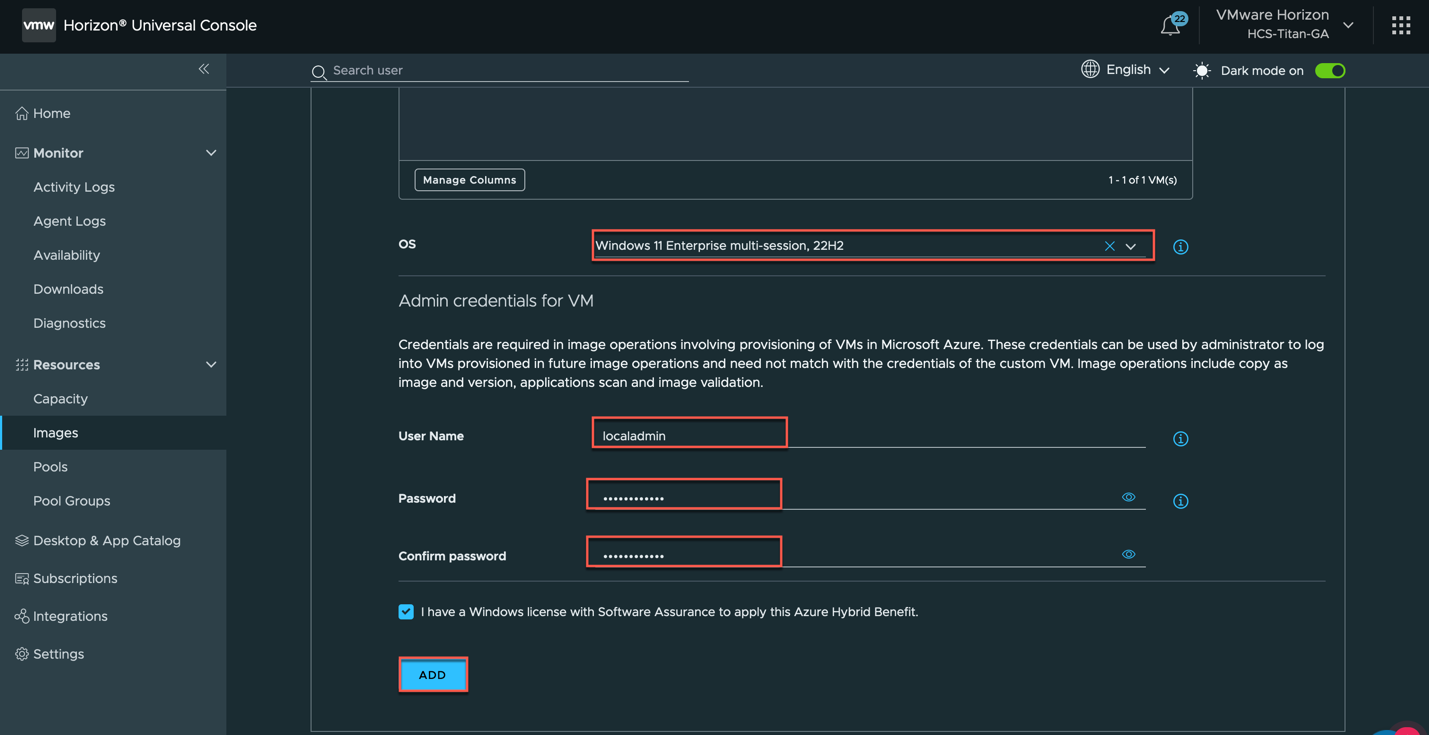Click the Manage Columns button
Screen dimensions: 1429x735
(x=470, y=180)
